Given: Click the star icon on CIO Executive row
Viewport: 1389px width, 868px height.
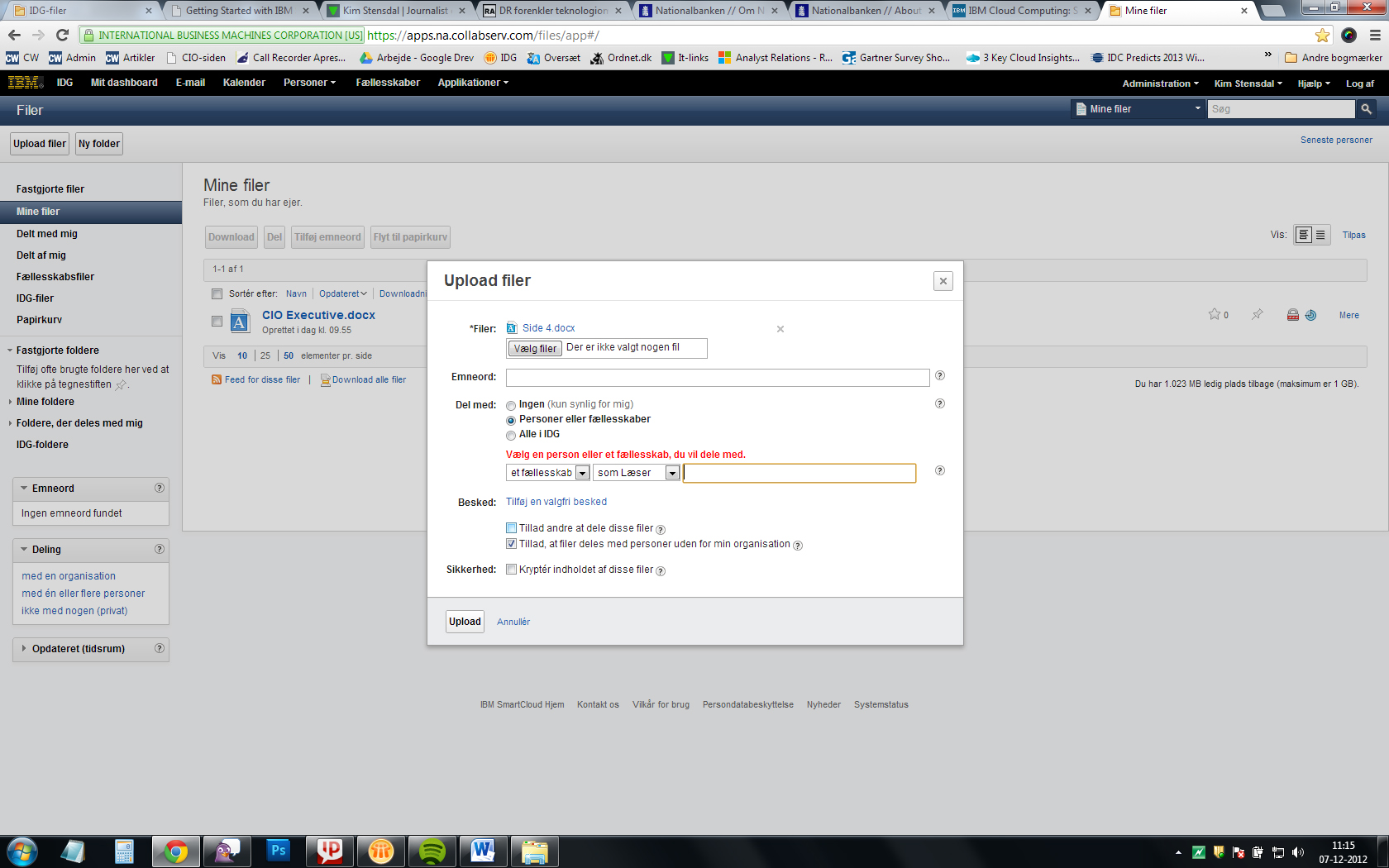Looking at the screenshot, I should click(x=1214, y=314).
